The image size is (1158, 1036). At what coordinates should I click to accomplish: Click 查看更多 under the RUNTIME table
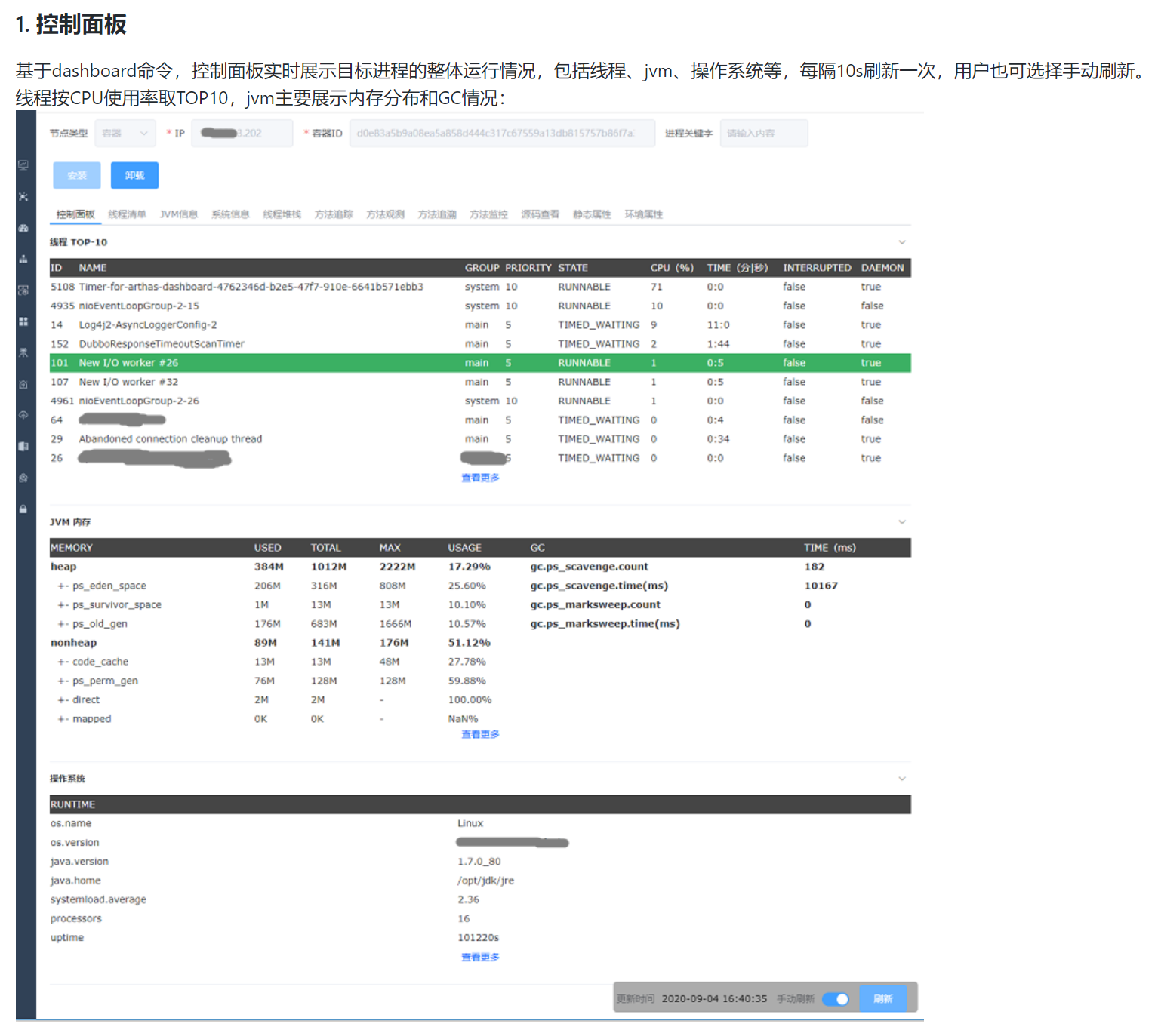[x=480, y=957]
